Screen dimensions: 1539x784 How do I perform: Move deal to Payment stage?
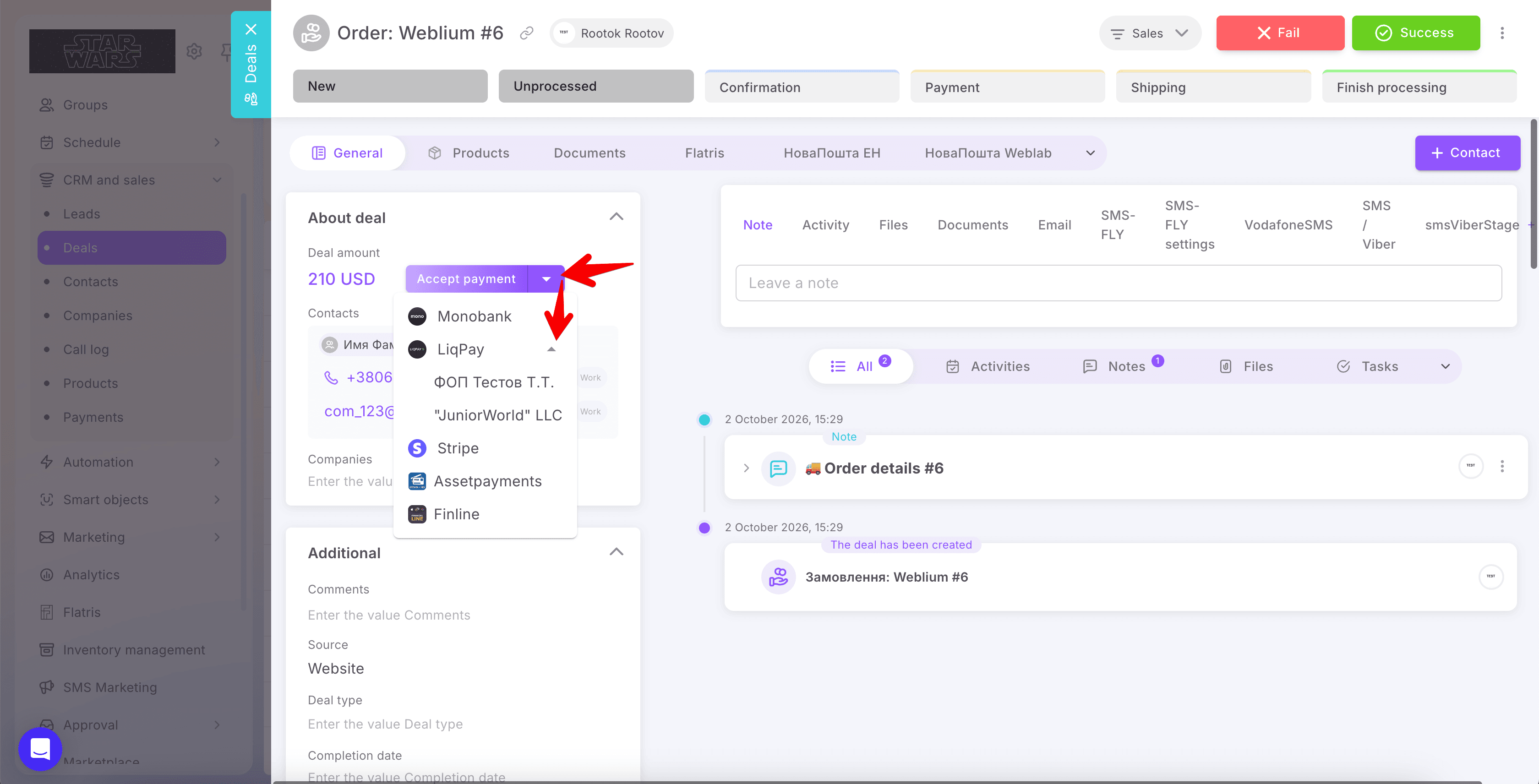tap(1007, 87)
